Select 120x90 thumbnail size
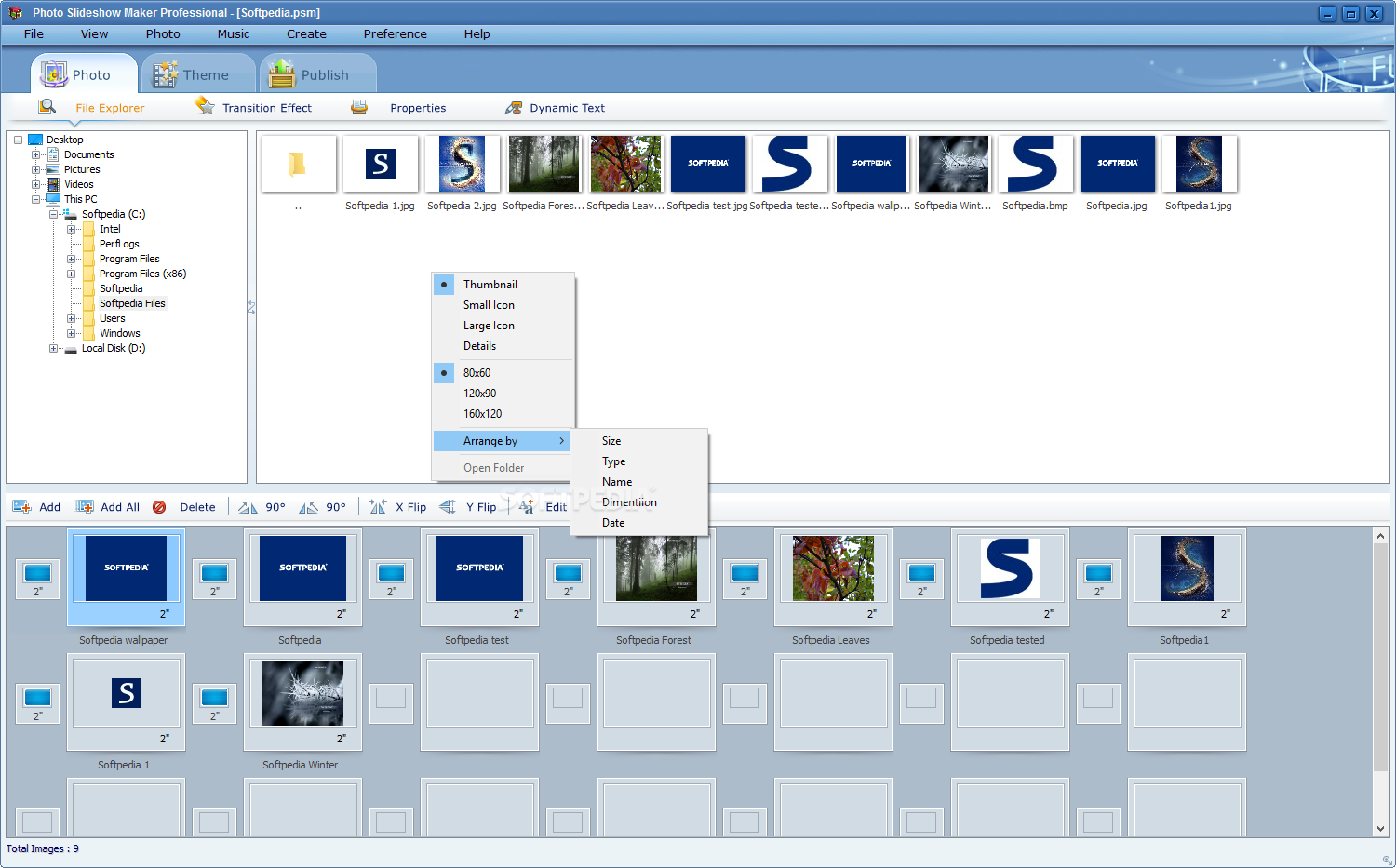The width and height of the screenshot is (1396, 868). pos(503,394)
